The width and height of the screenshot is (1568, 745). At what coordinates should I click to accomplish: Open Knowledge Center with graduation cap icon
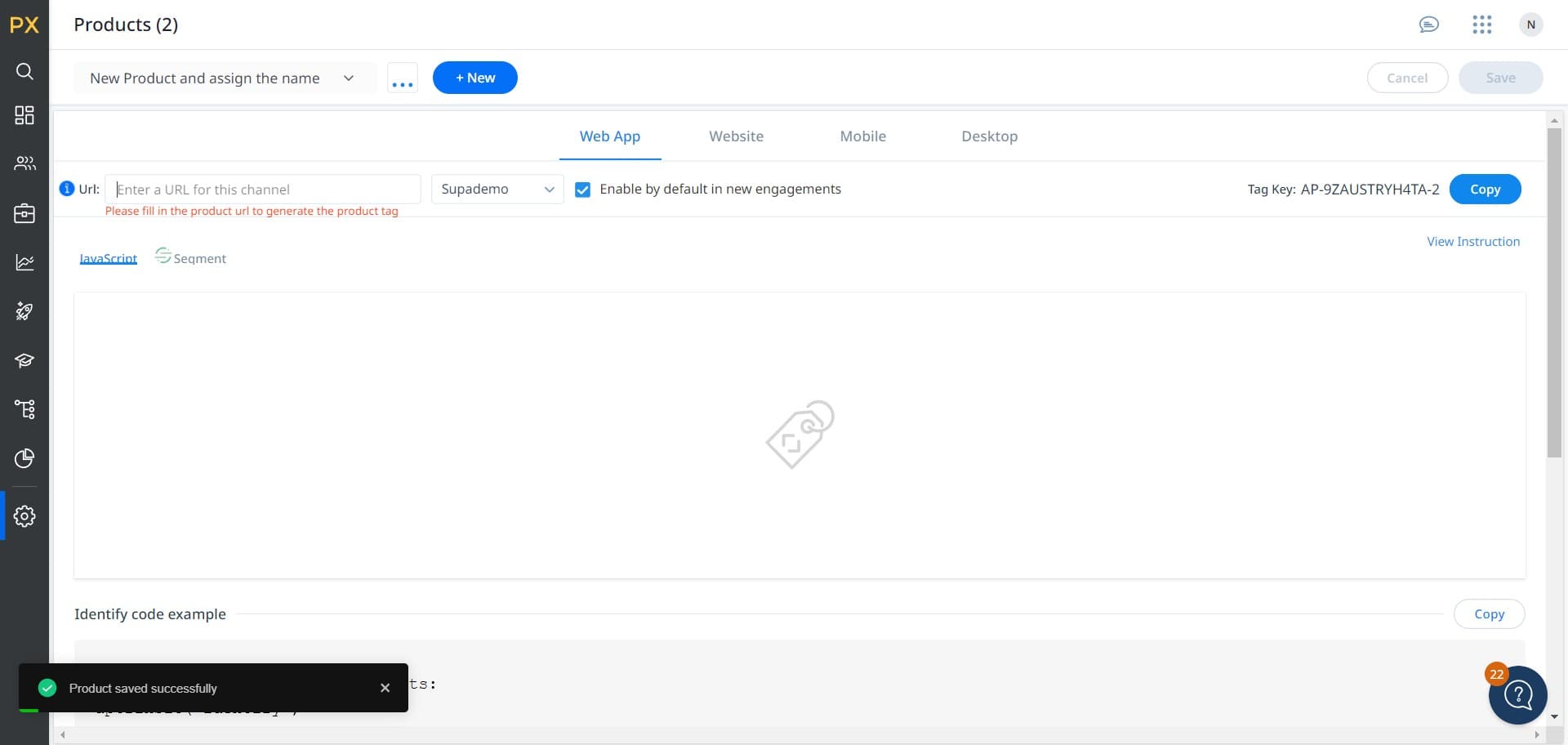click(x=24, y=360)
